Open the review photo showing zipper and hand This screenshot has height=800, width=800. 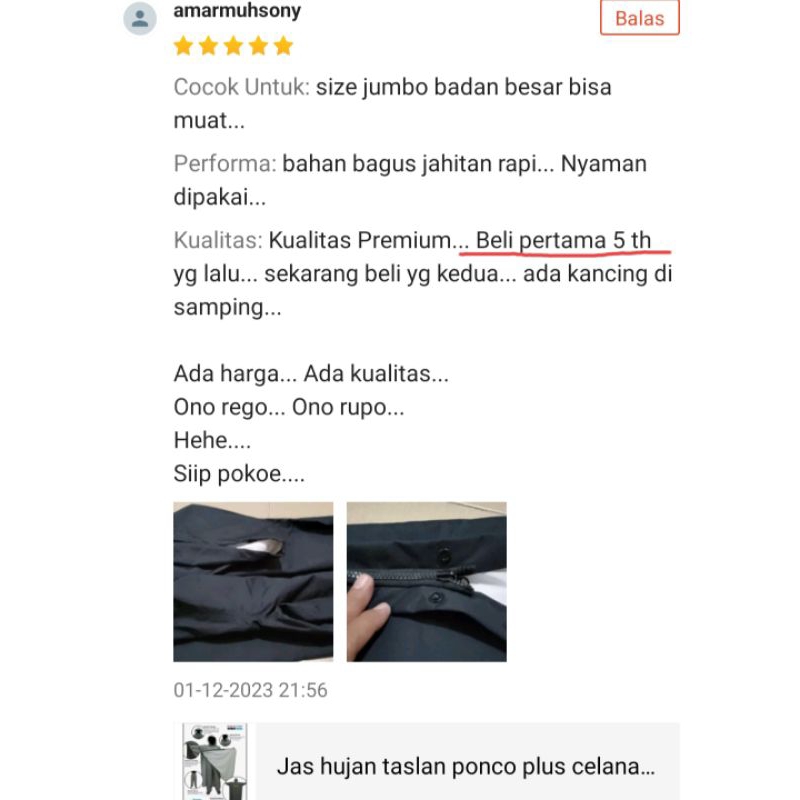point(427,582)
